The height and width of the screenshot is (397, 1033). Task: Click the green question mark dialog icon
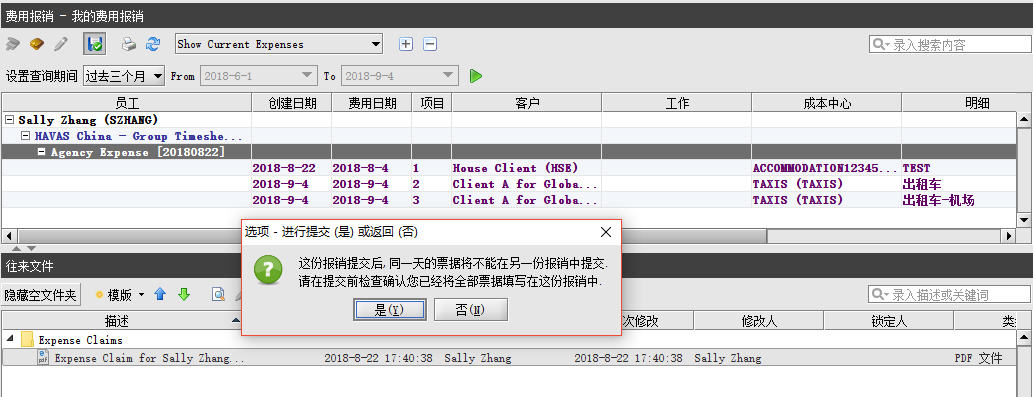tap(269, 270)
